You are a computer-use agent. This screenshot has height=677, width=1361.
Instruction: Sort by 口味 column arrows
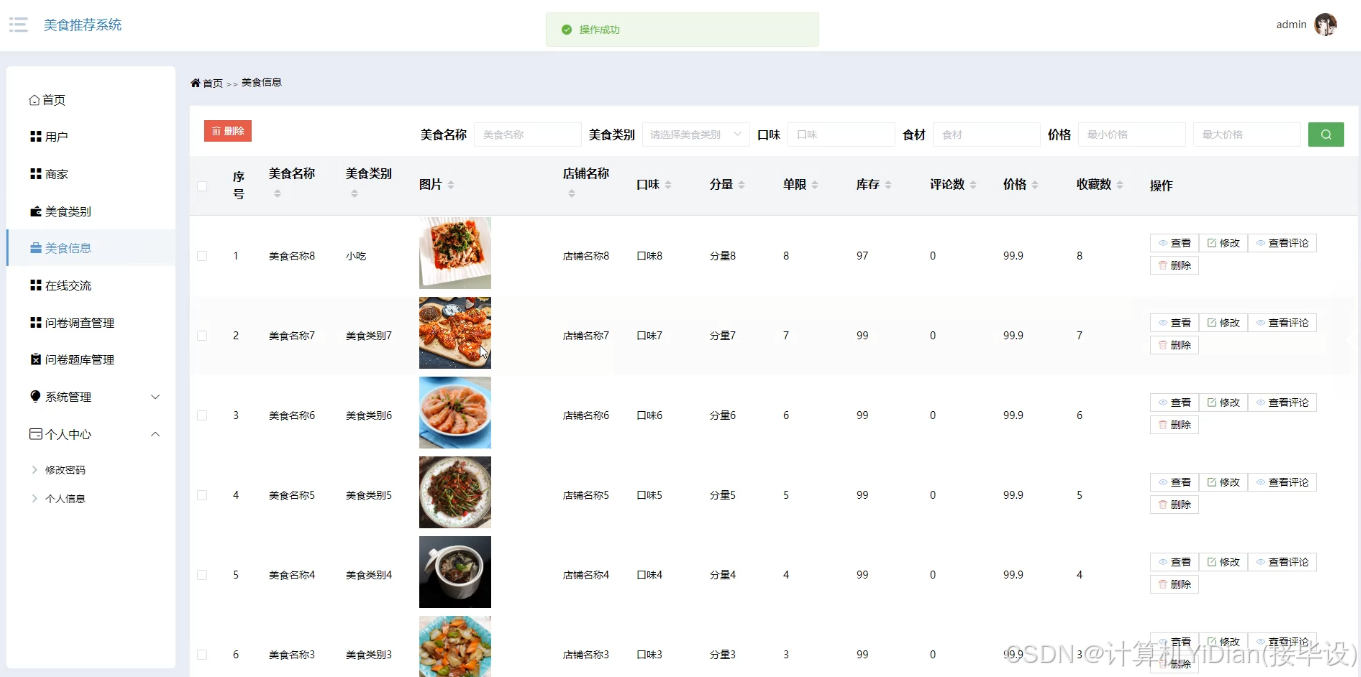pos(668,185)
